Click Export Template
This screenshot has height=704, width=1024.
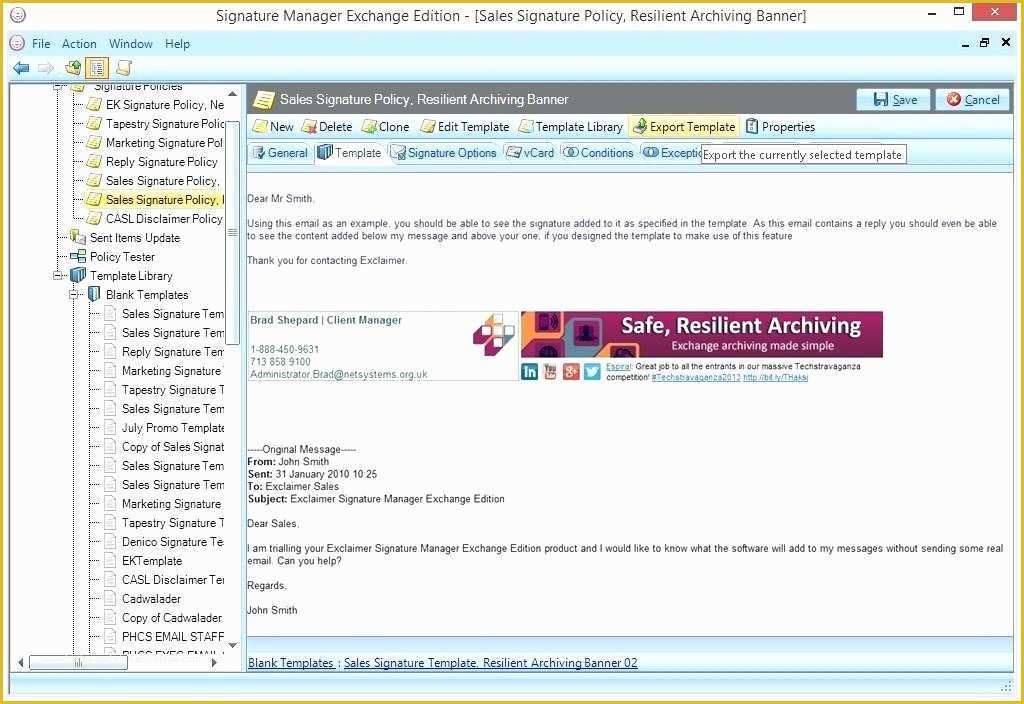[x=684, y=127]
